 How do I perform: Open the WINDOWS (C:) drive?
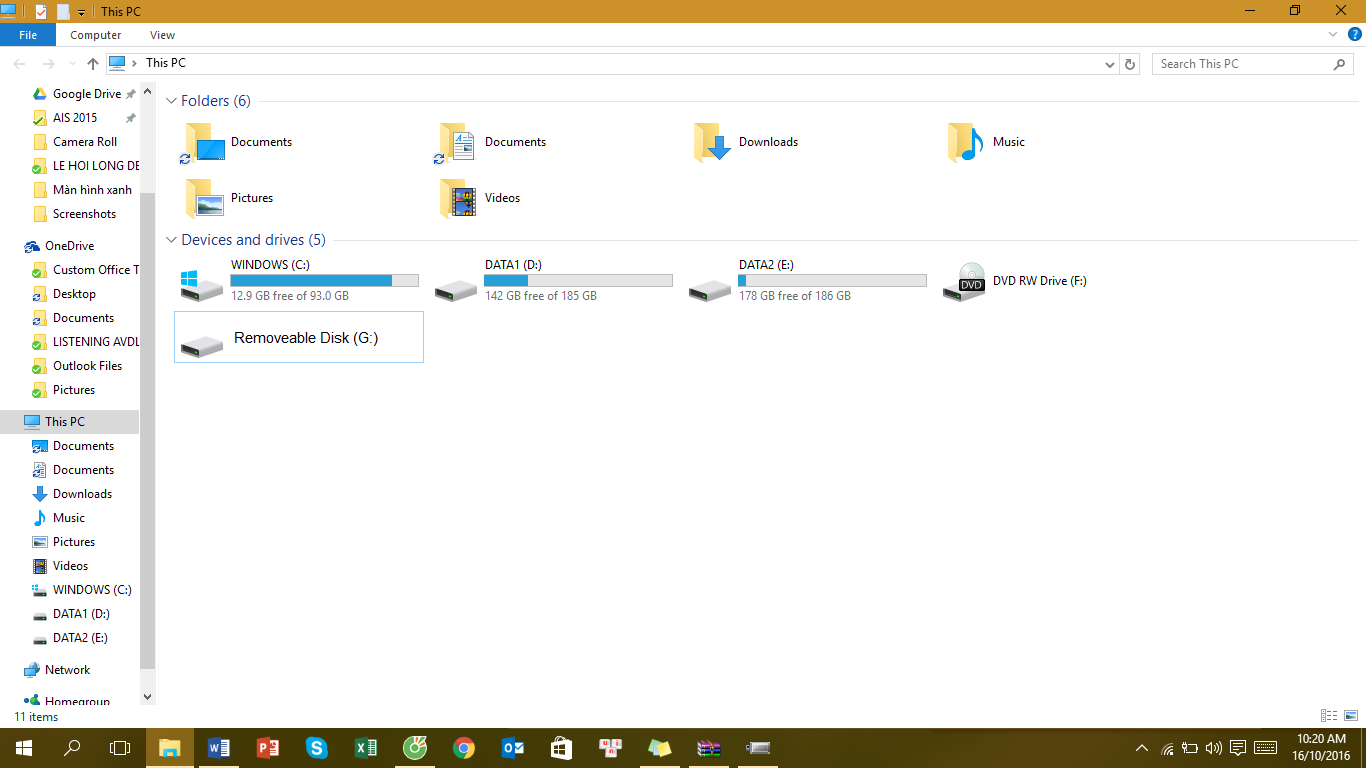[270, 280]
